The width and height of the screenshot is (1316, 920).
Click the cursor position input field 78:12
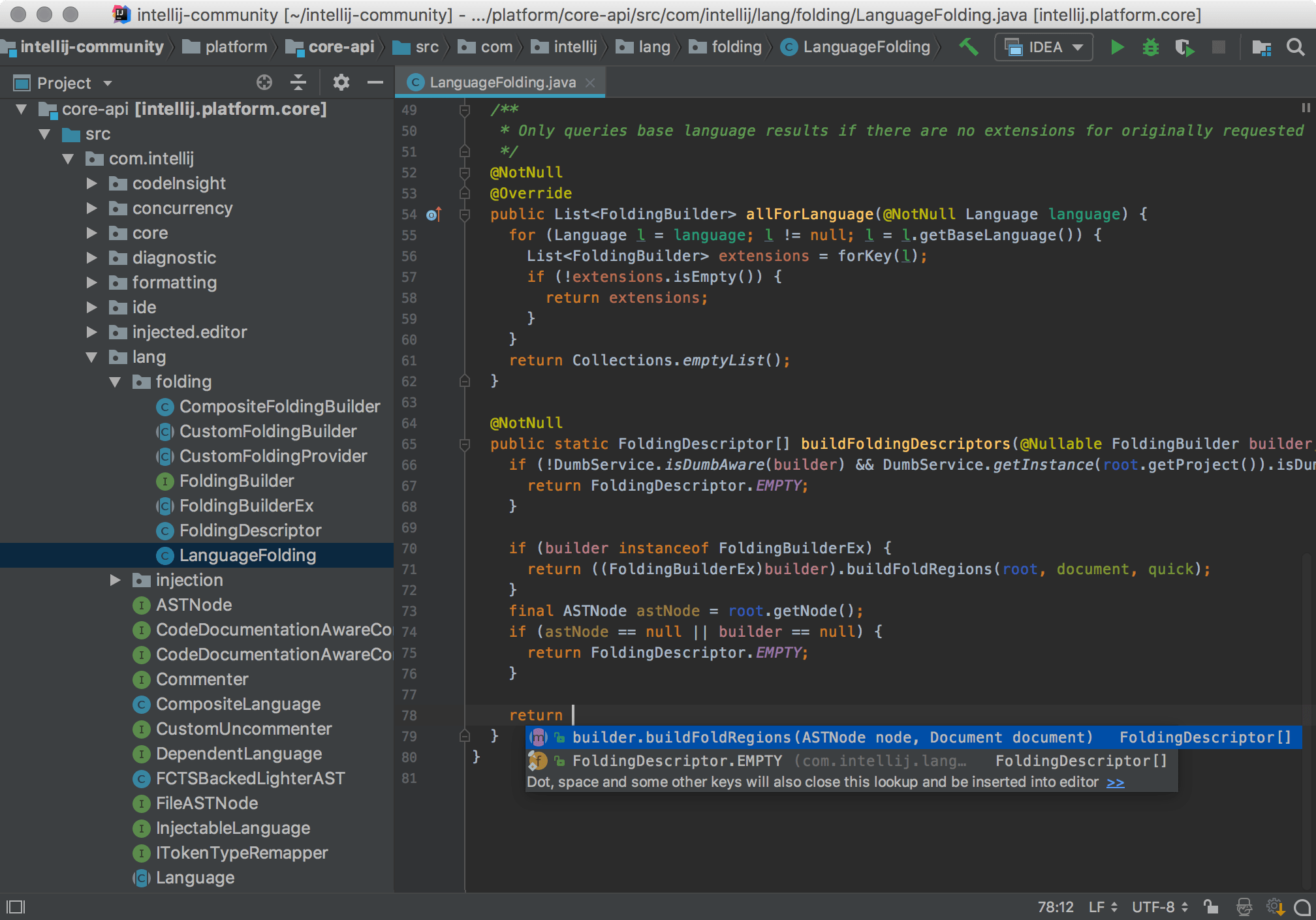[x=1049, y=906]
